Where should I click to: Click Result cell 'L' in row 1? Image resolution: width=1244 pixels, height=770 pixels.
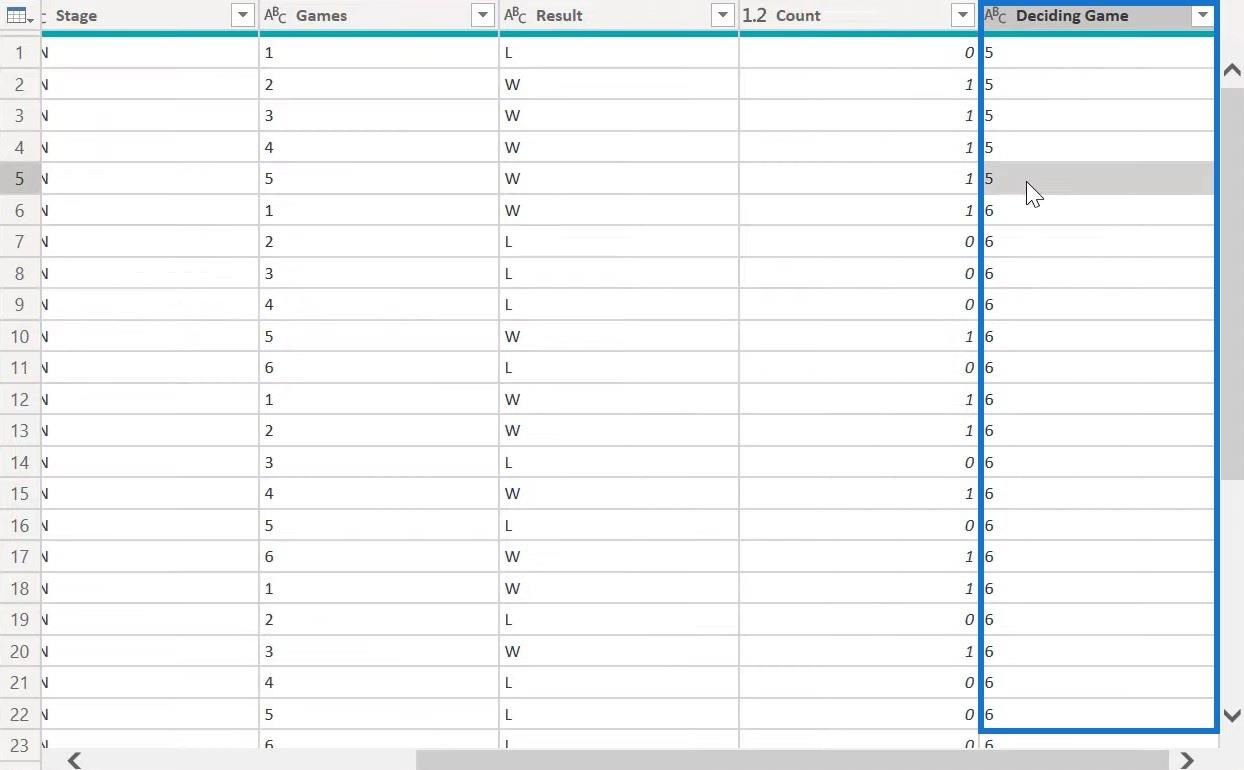pos(619,53)
